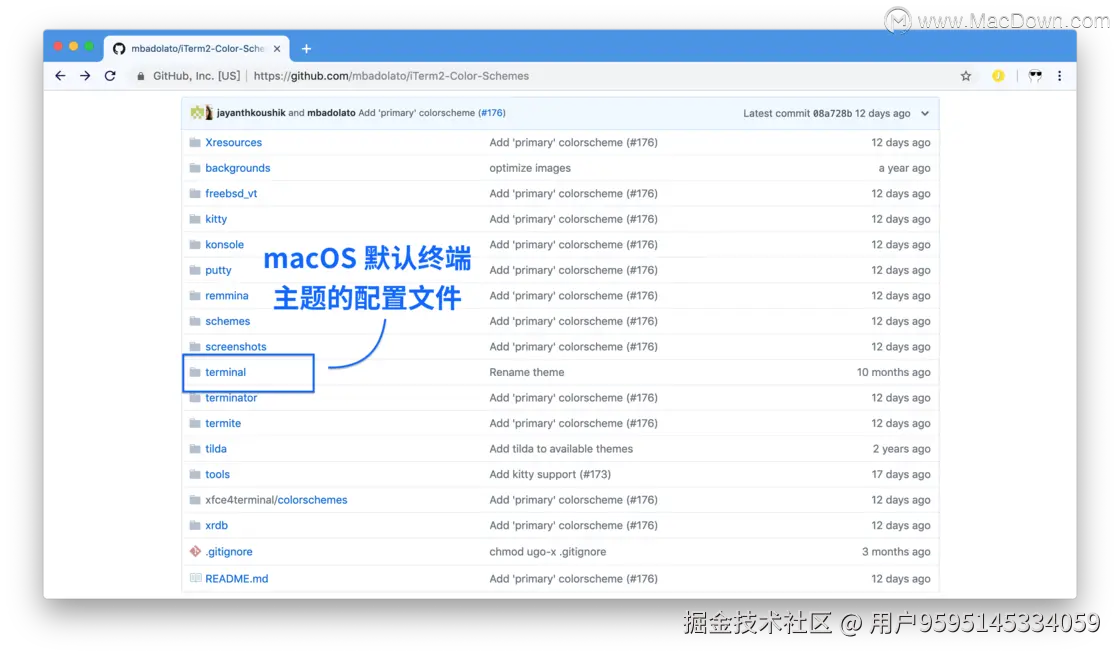
Task: Click the lock site info icon
Action: pyautogui.click(x=141, y=76)
